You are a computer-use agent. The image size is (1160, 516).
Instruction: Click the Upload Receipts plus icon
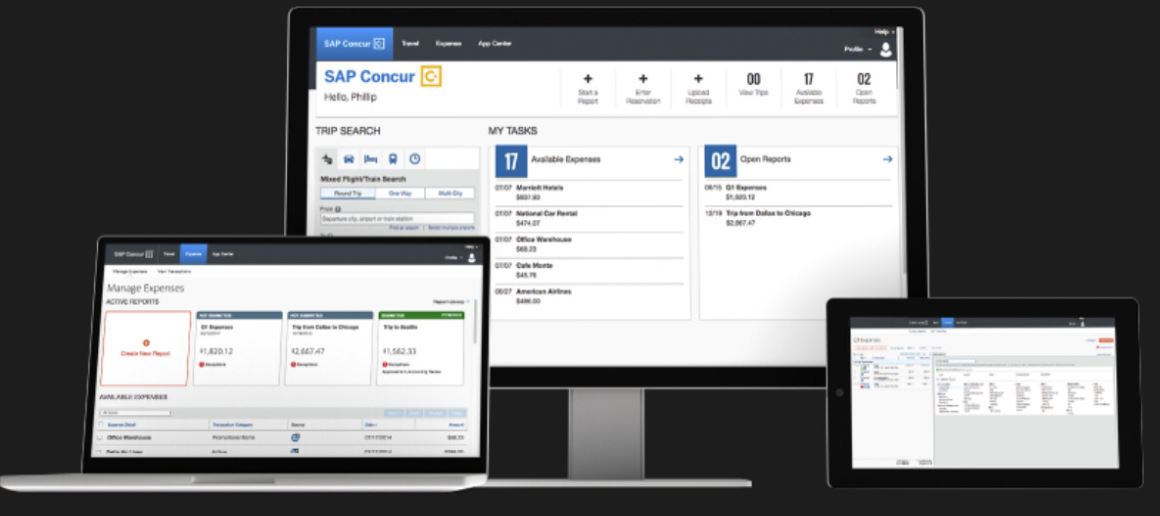click(698, 79)
